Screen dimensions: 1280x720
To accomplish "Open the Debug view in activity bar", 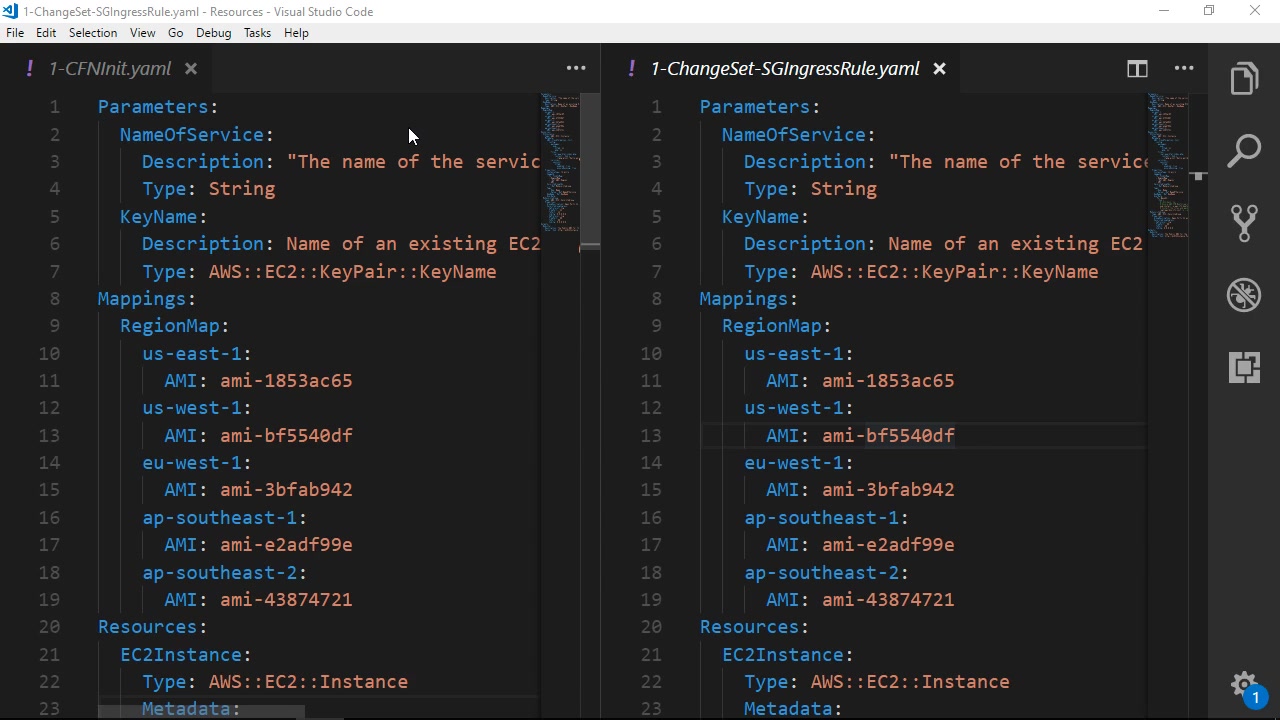I will tap(1244, 295).
